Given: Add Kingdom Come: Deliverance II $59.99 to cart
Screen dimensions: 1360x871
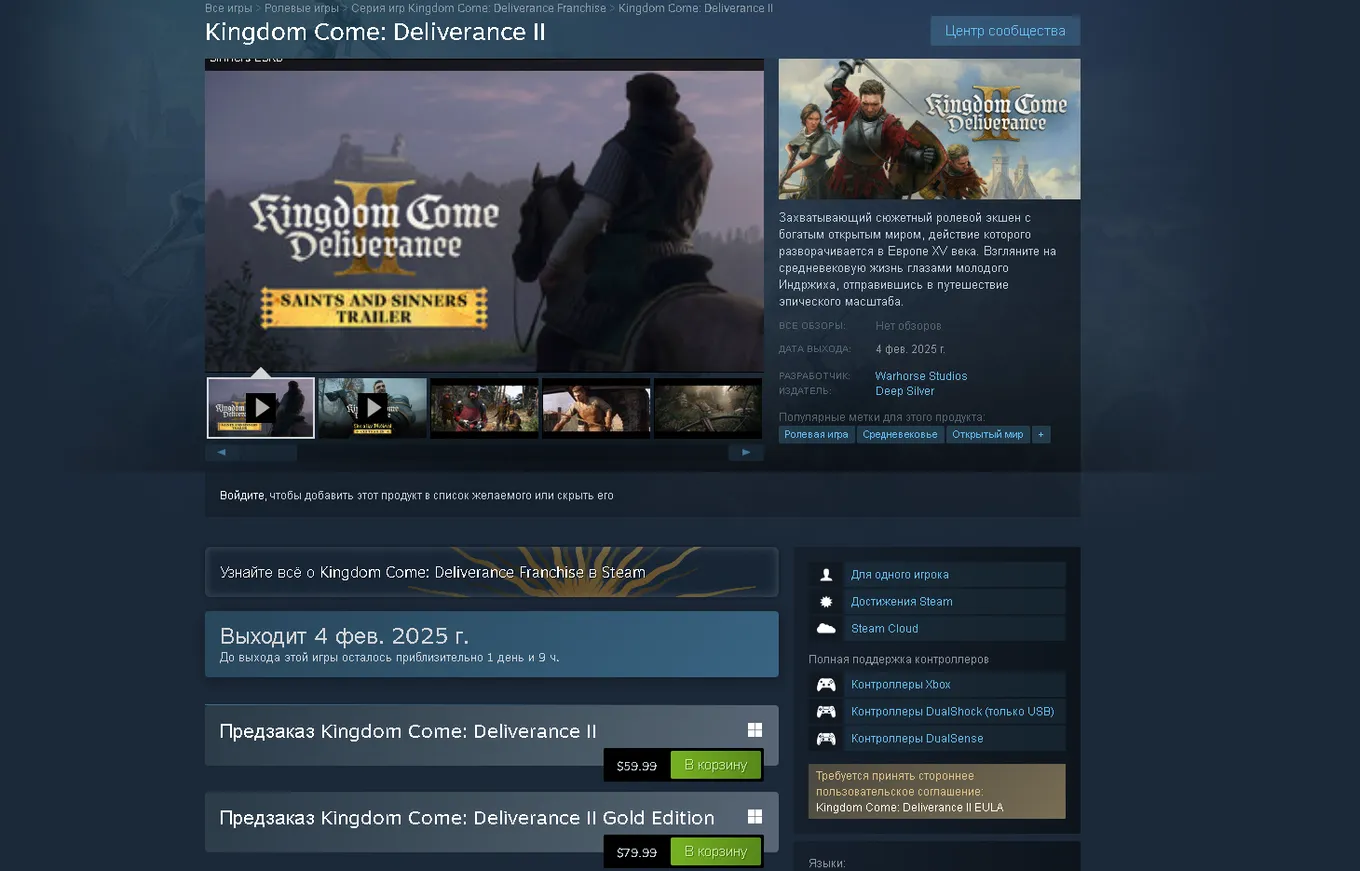Looking at the screenshot, I should click(716, 765).
